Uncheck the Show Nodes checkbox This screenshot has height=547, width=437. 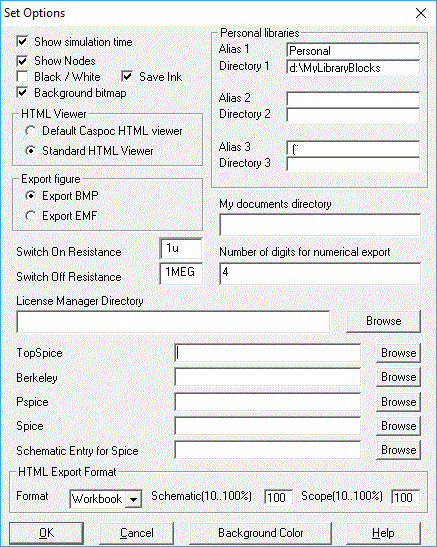tap(22, 61)
